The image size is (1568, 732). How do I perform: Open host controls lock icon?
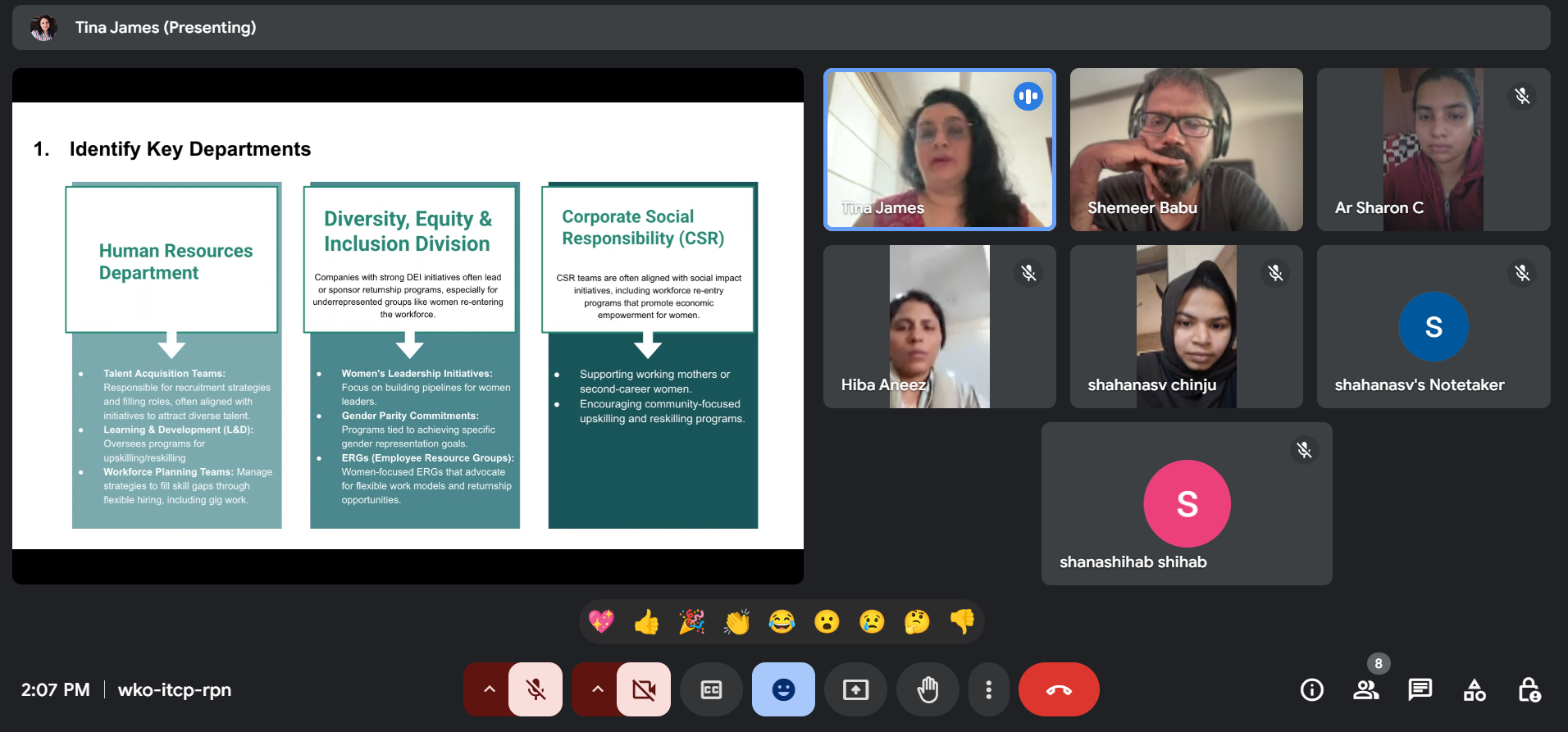[1529, 690]
